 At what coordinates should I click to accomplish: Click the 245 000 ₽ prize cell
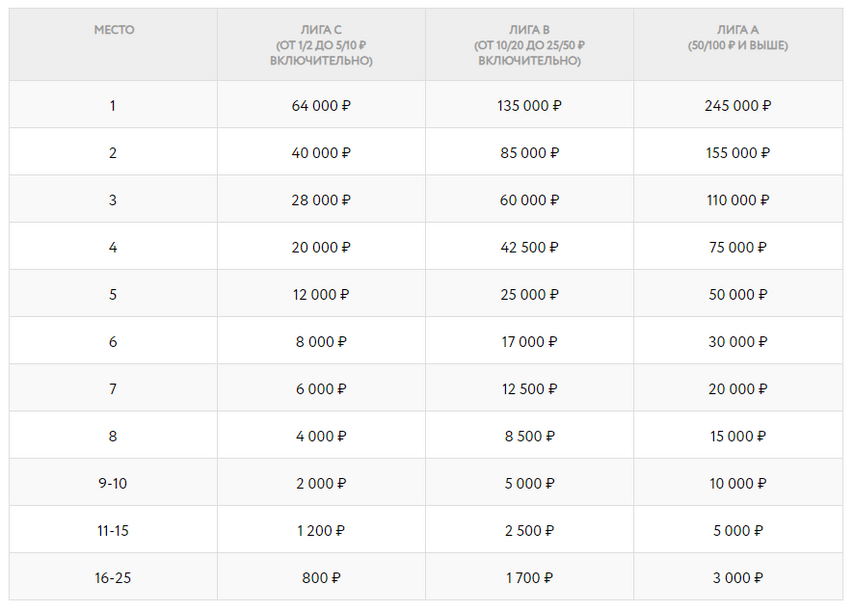(x=738, y=105)
